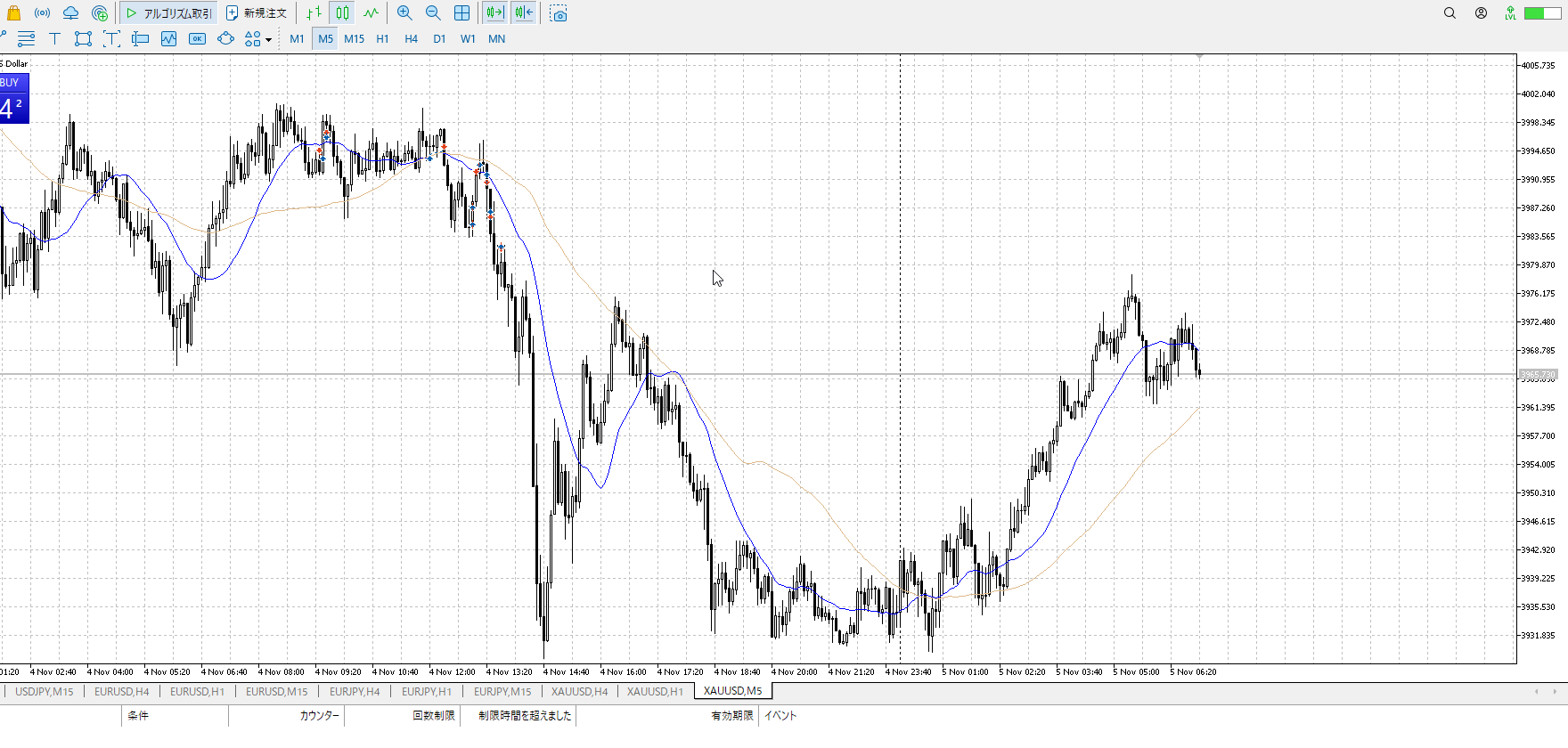Screen dimensions: 1568x748
Task: Open the tile windows grid icon
Action: 461,13
